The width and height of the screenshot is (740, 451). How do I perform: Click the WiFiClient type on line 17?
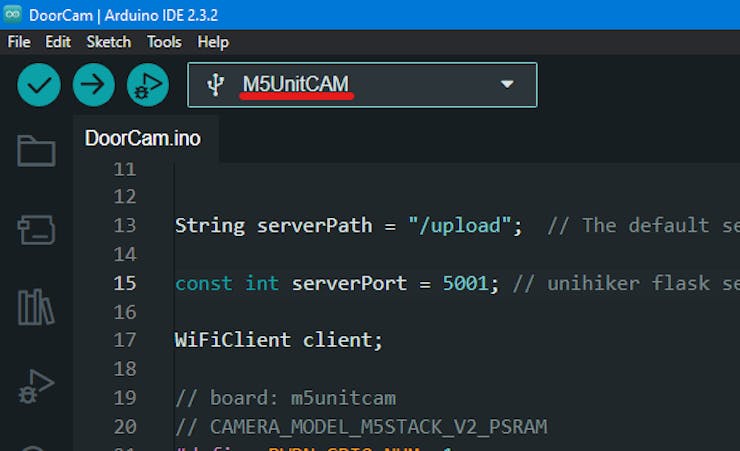tap(233, 340)
